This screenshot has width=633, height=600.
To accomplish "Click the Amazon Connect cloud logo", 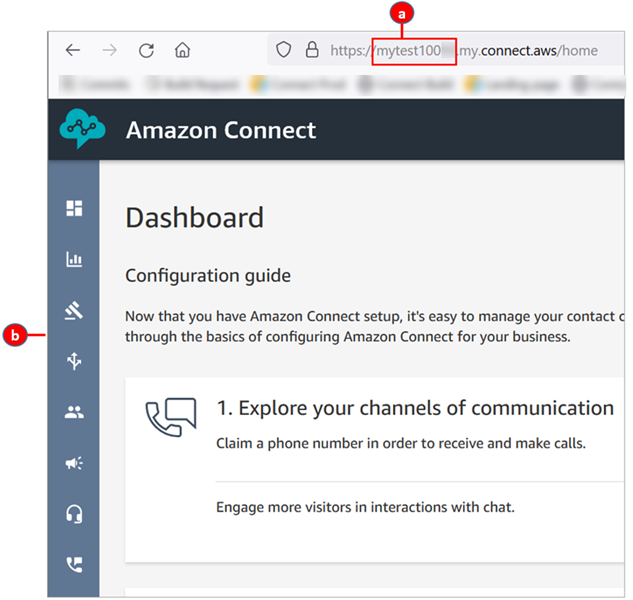I will tap(82, 128).
